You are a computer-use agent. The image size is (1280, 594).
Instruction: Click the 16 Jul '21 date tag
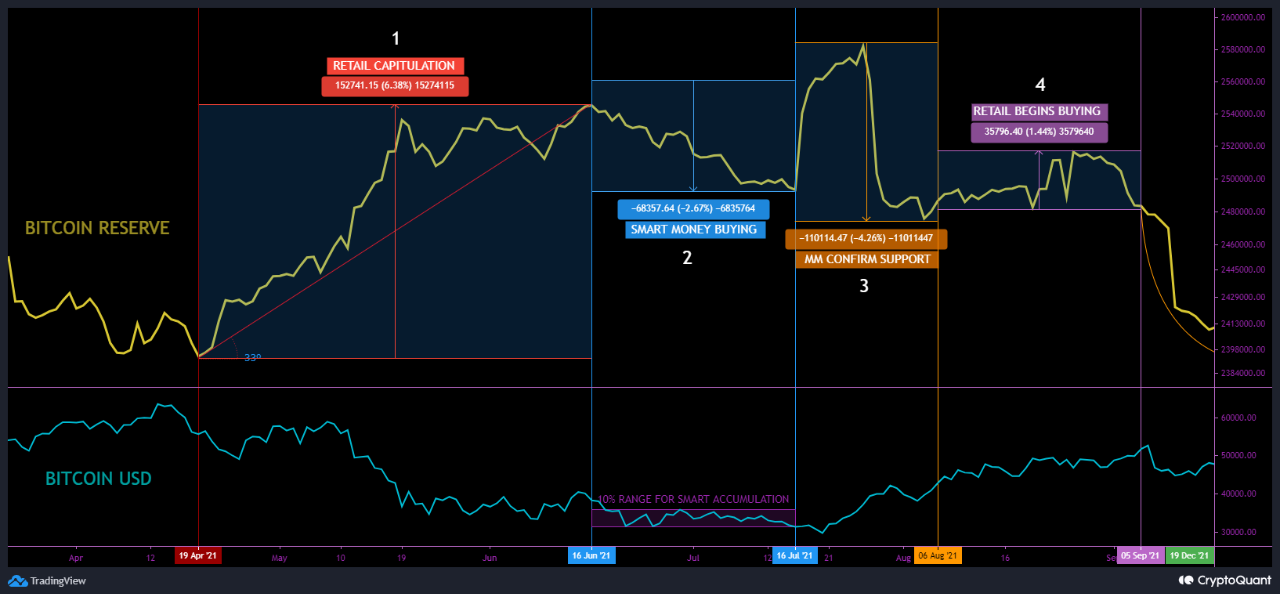(795, 555)
